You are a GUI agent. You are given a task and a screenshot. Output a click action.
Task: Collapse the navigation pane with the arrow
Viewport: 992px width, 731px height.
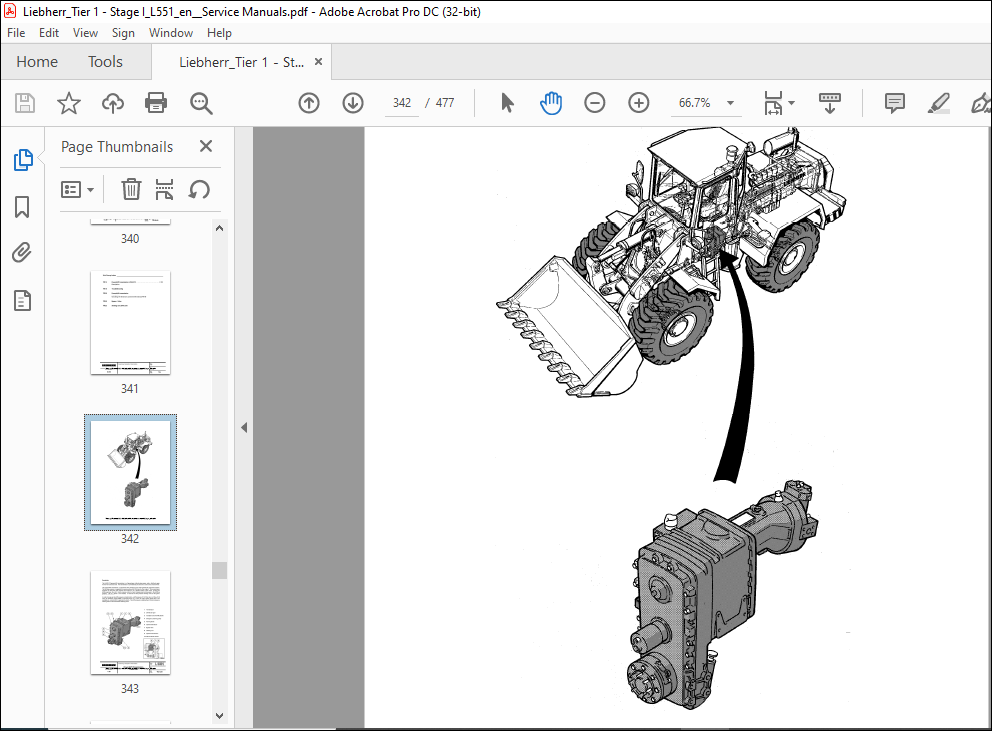[244, 428]
